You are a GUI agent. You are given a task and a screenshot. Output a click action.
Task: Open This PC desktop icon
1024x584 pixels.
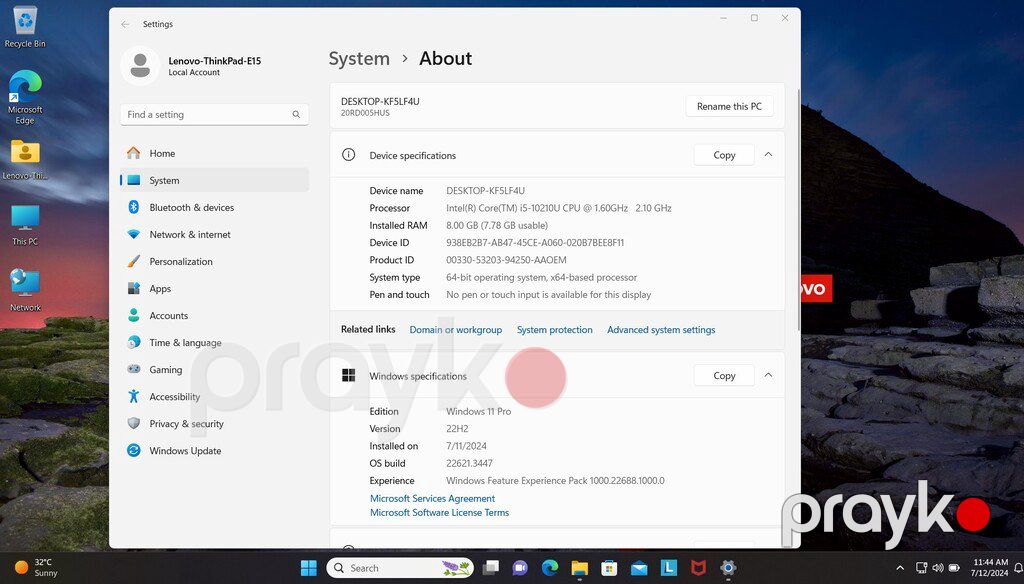25,225
